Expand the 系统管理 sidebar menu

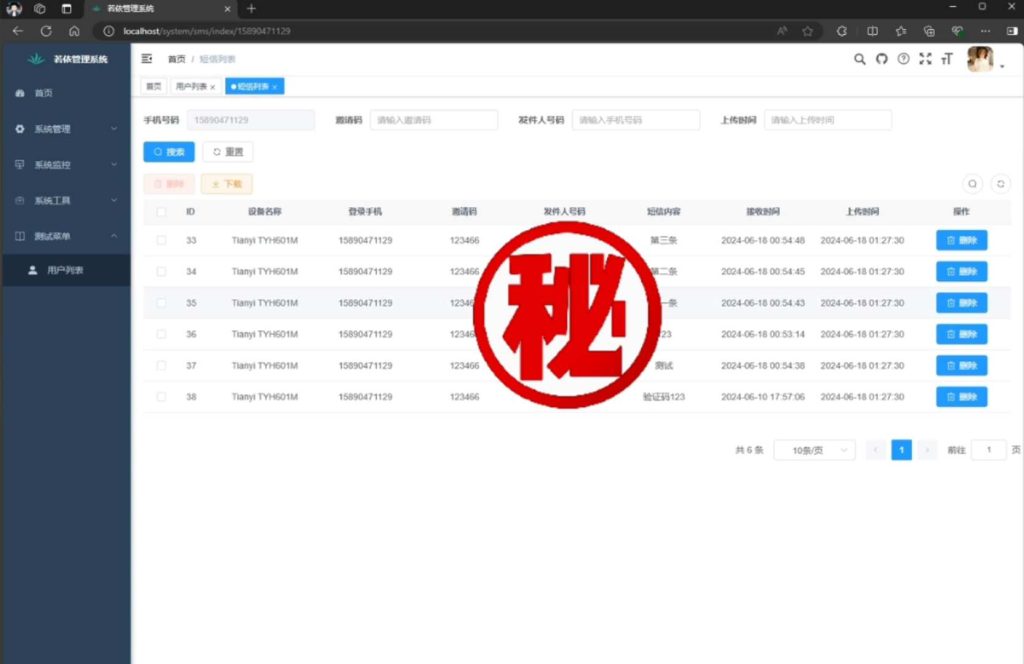(60, 128)
